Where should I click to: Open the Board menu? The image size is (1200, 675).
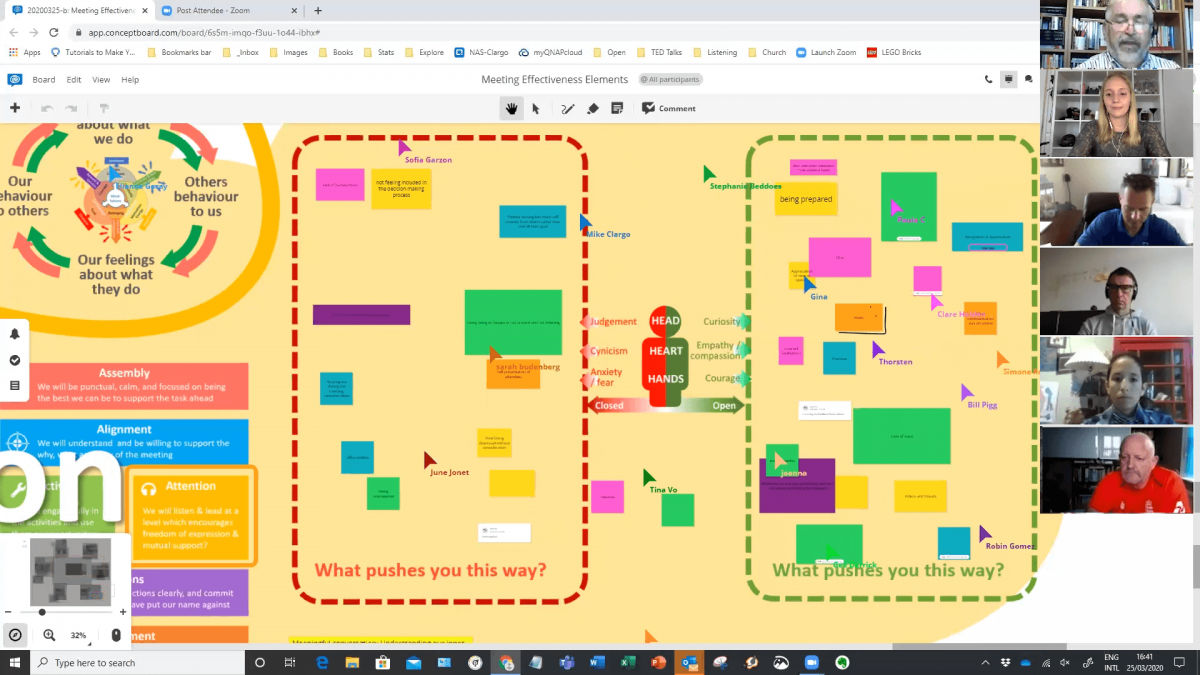(x=44, y=80)
